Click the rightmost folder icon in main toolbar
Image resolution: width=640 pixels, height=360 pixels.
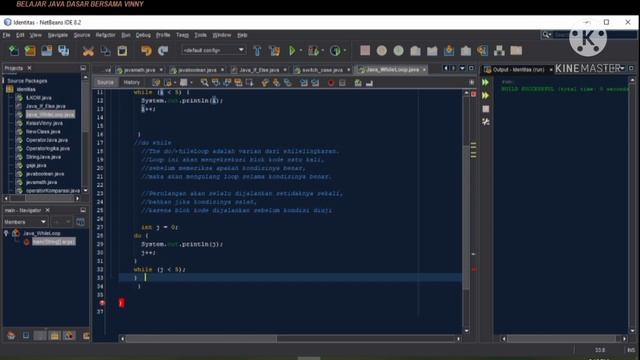[x=516, y=50]
